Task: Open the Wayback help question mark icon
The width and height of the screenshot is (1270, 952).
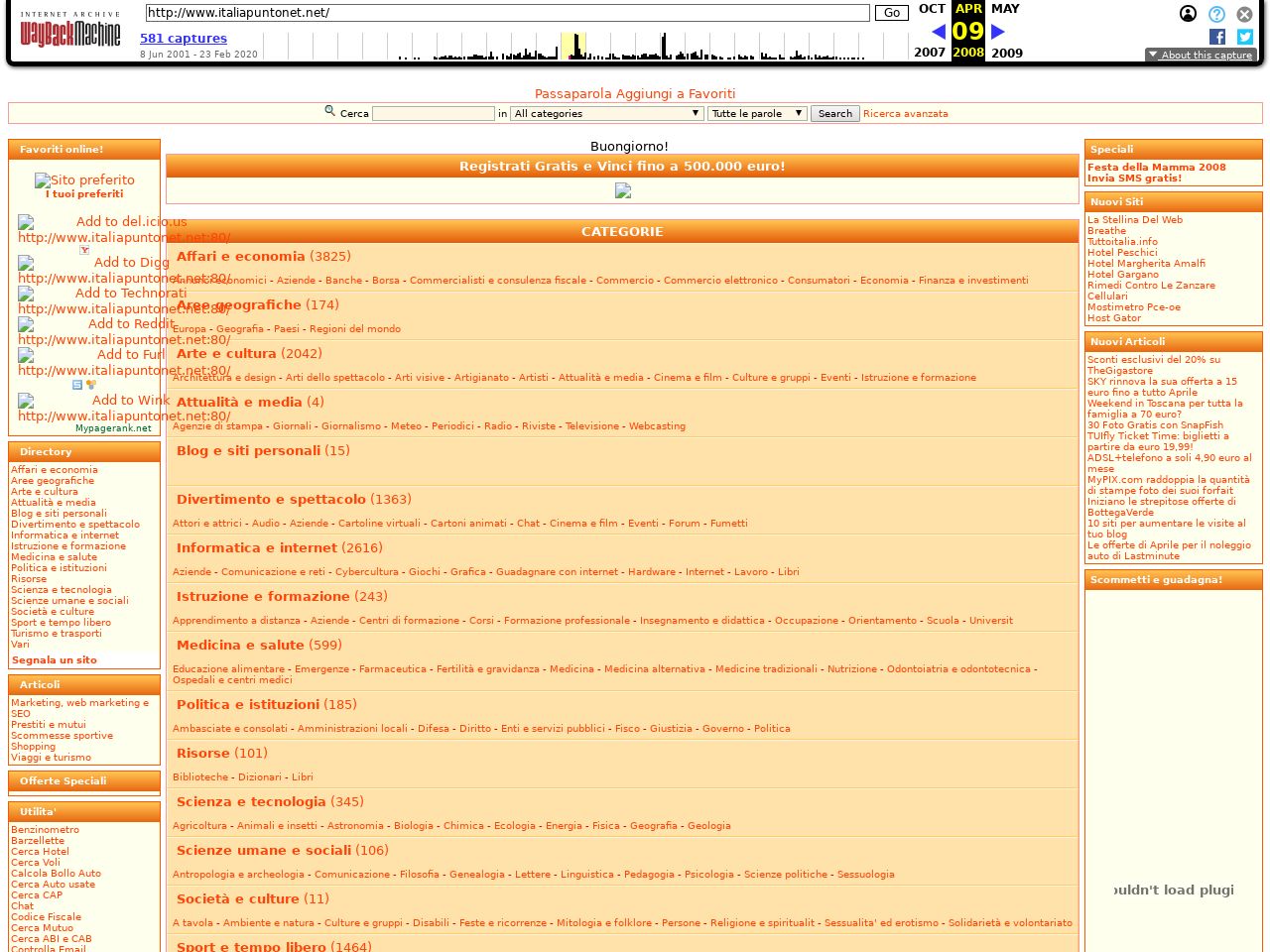Action: click(x=1216, y=14)
